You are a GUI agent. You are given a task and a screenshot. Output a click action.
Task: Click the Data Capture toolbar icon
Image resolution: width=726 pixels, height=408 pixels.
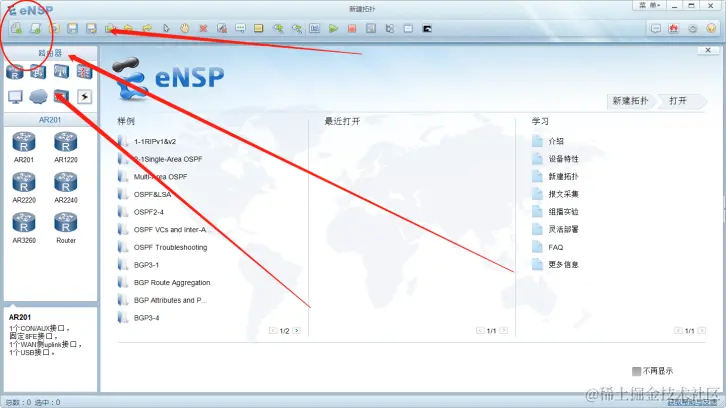371,29
